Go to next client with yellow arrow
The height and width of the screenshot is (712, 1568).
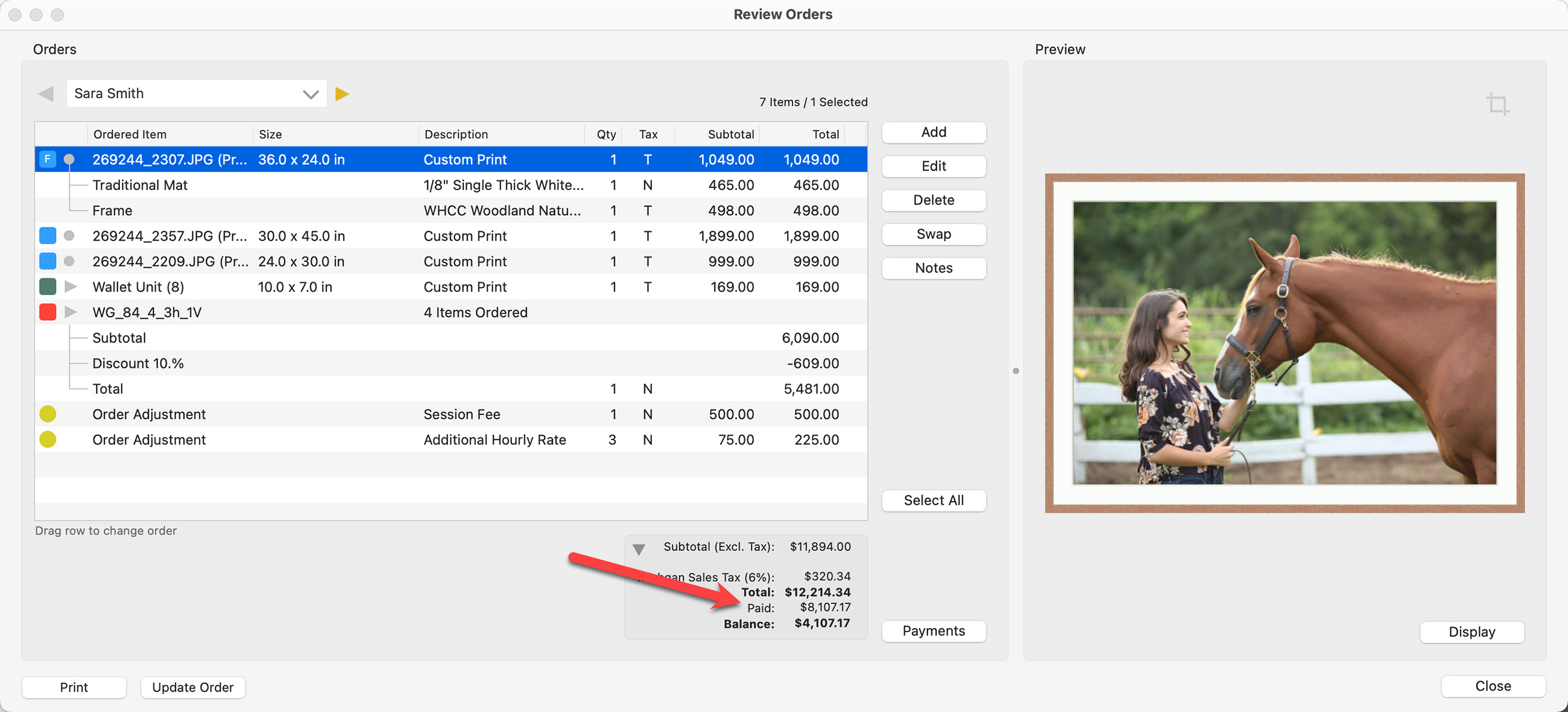(342, 93)
